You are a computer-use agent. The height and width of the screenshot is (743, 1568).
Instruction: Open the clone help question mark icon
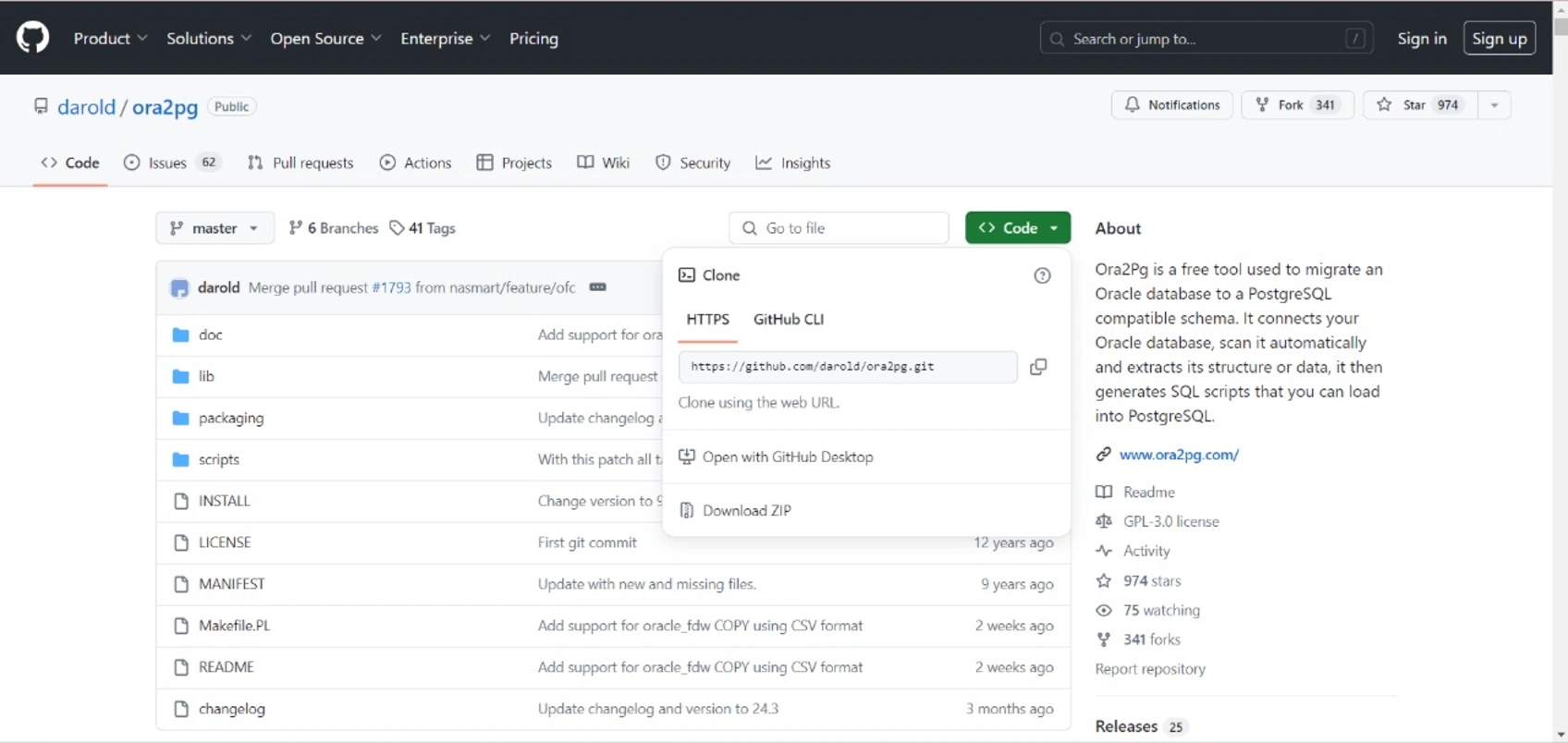coord(1042,275)
